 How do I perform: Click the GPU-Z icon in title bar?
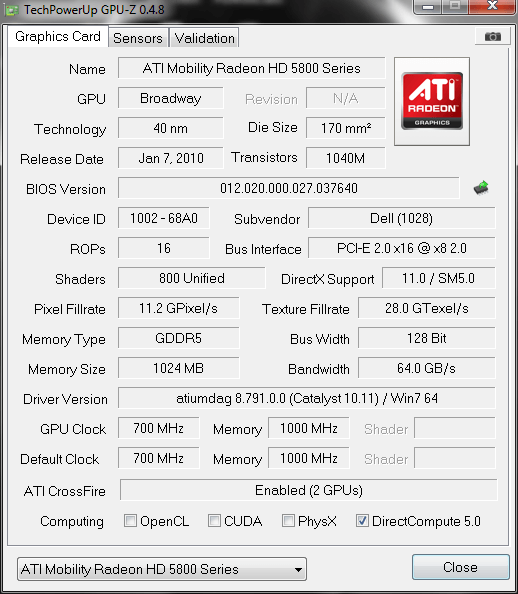click(11, 10)
